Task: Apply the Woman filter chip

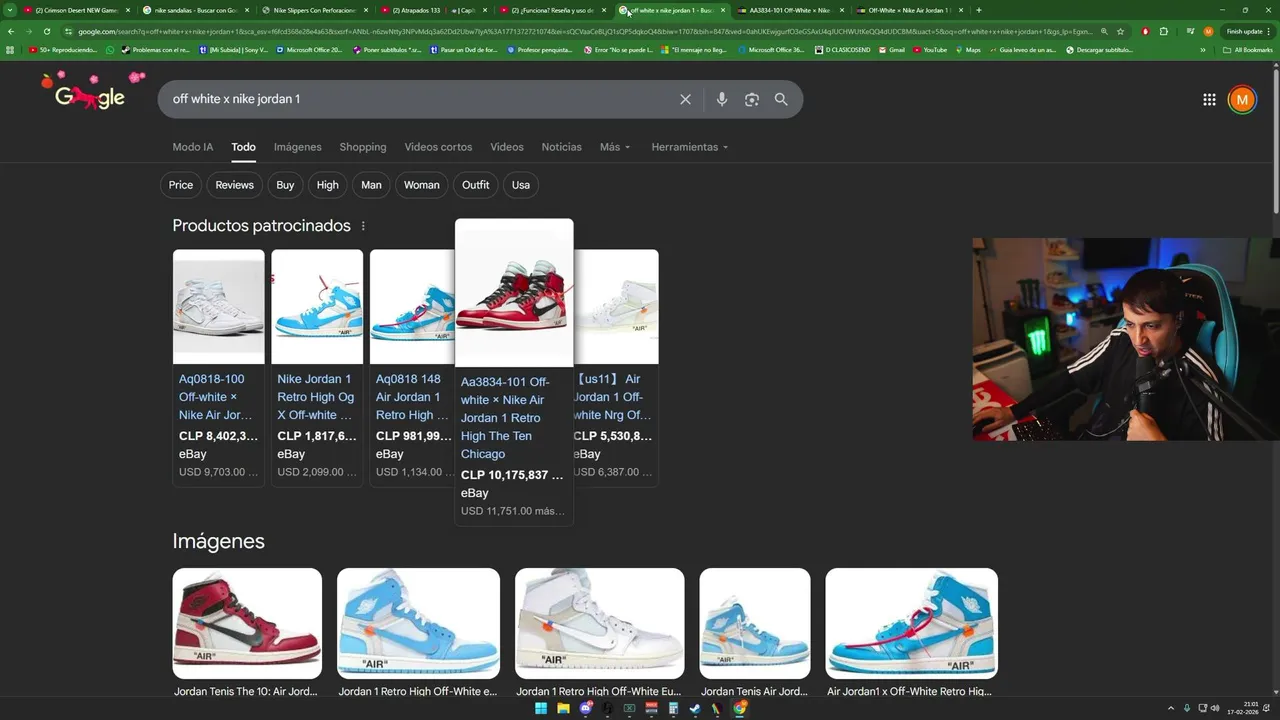Action: 422,185
